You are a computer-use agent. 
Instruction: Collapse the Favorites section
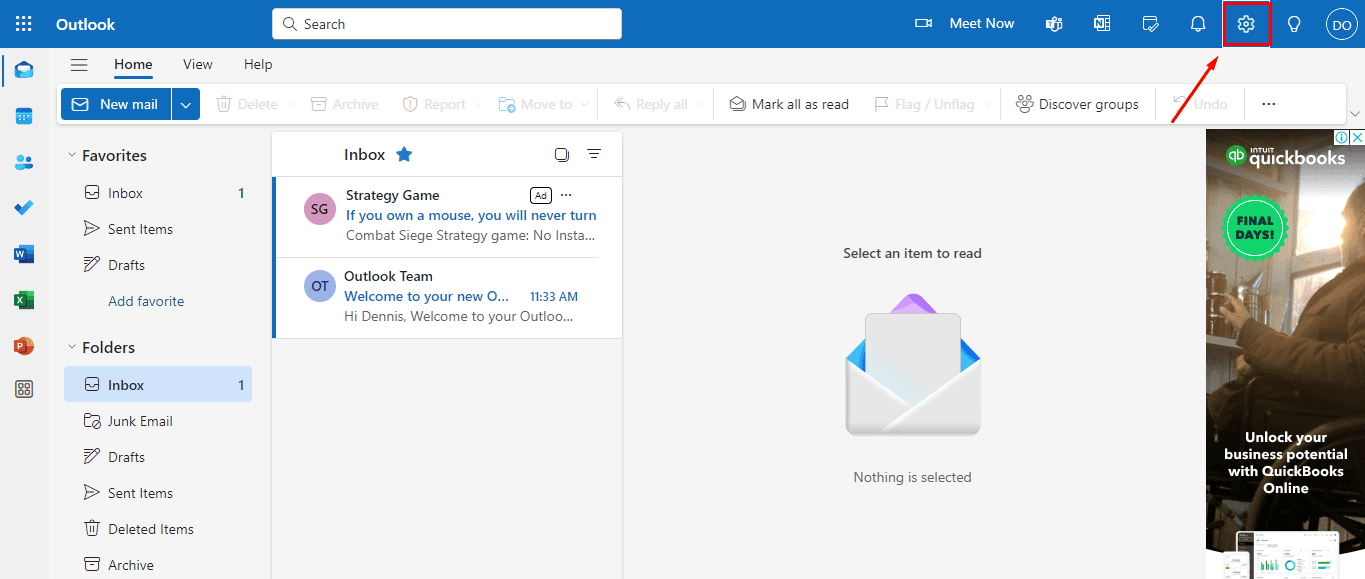point(72,155)
